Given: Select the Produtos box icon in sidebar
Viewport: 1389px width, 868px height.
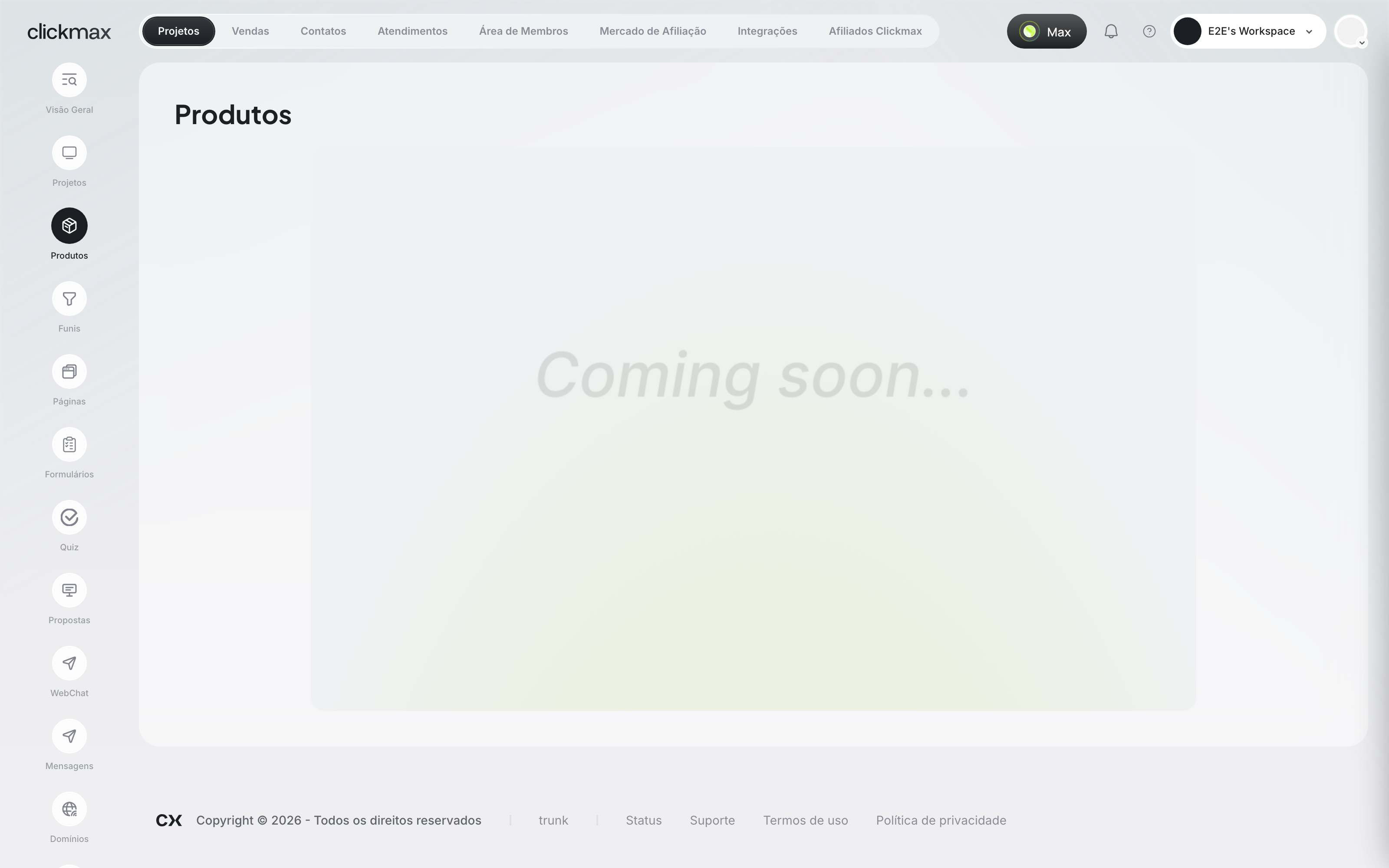Looking at the screenshot, I should point(69,226).
